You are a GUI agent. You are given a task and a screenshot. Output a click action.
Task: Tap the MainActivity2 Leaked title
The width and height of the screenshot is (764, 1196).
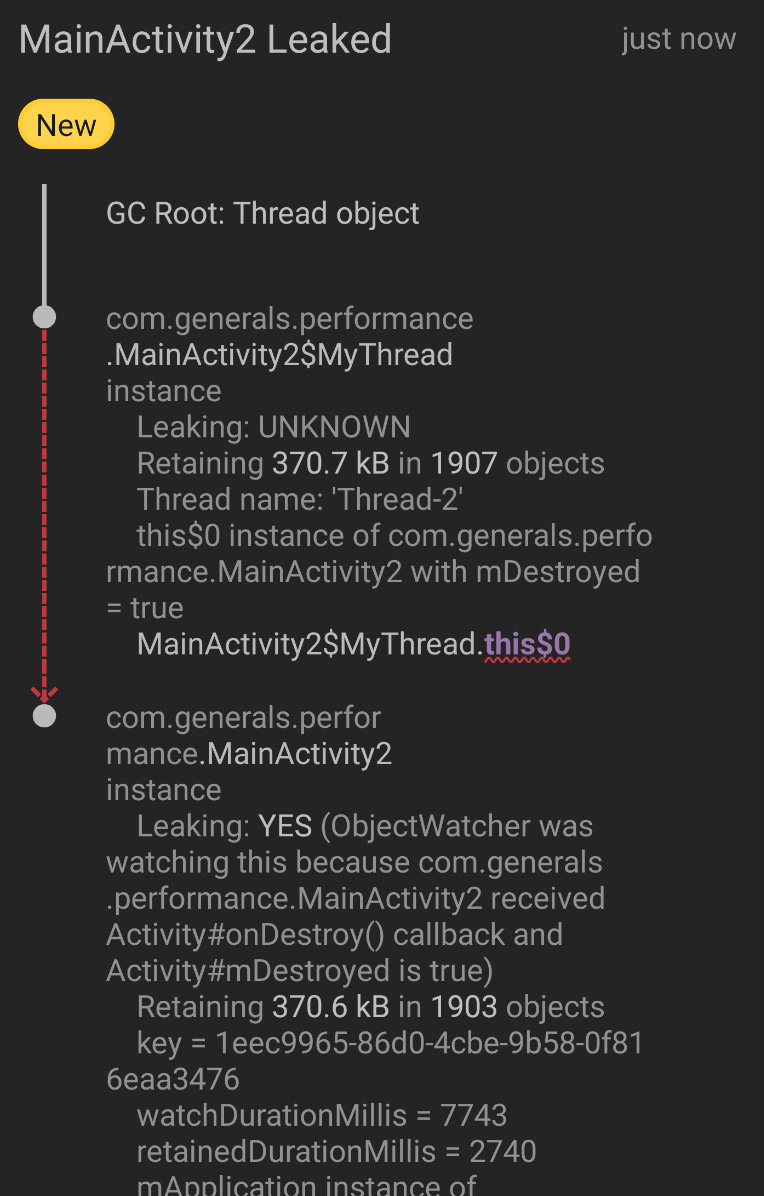205,40
